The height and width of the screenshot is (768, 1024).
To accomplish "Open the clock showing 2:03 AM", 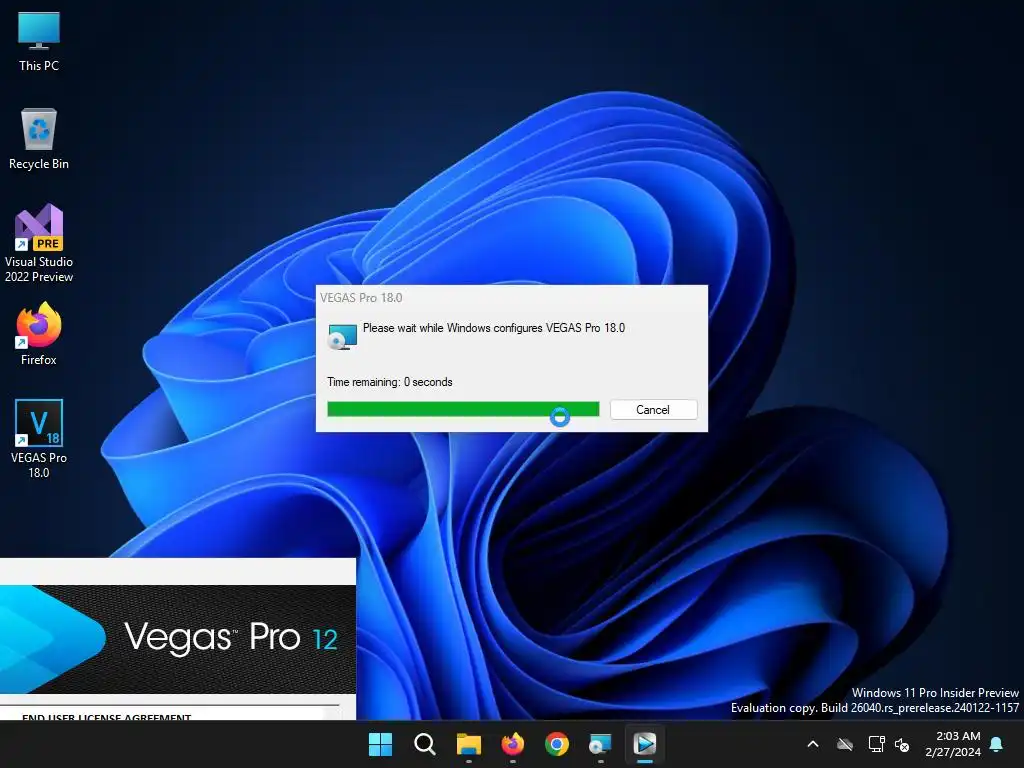I will point(953,744).
